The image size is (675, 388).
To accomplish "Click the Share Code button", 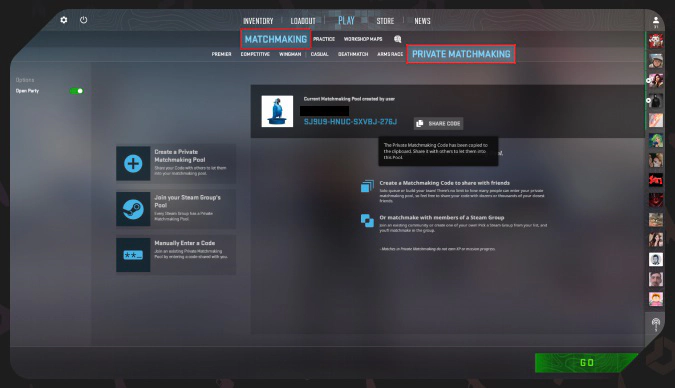I will pyautogui.click(x=438, y=124).
